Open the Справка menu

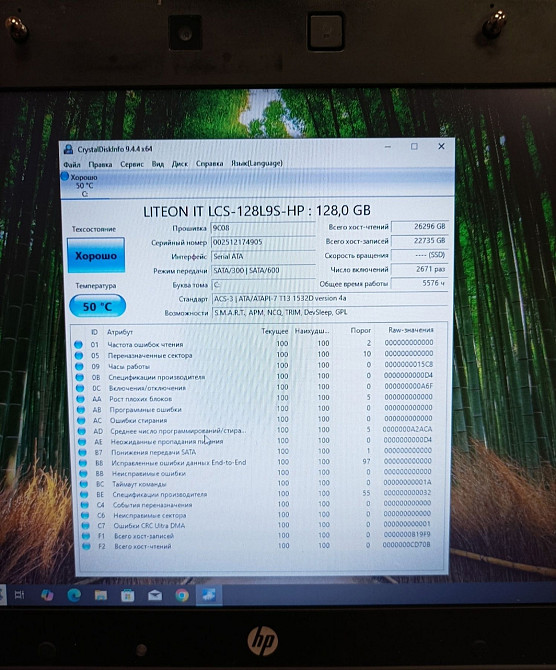pos(209,163)
